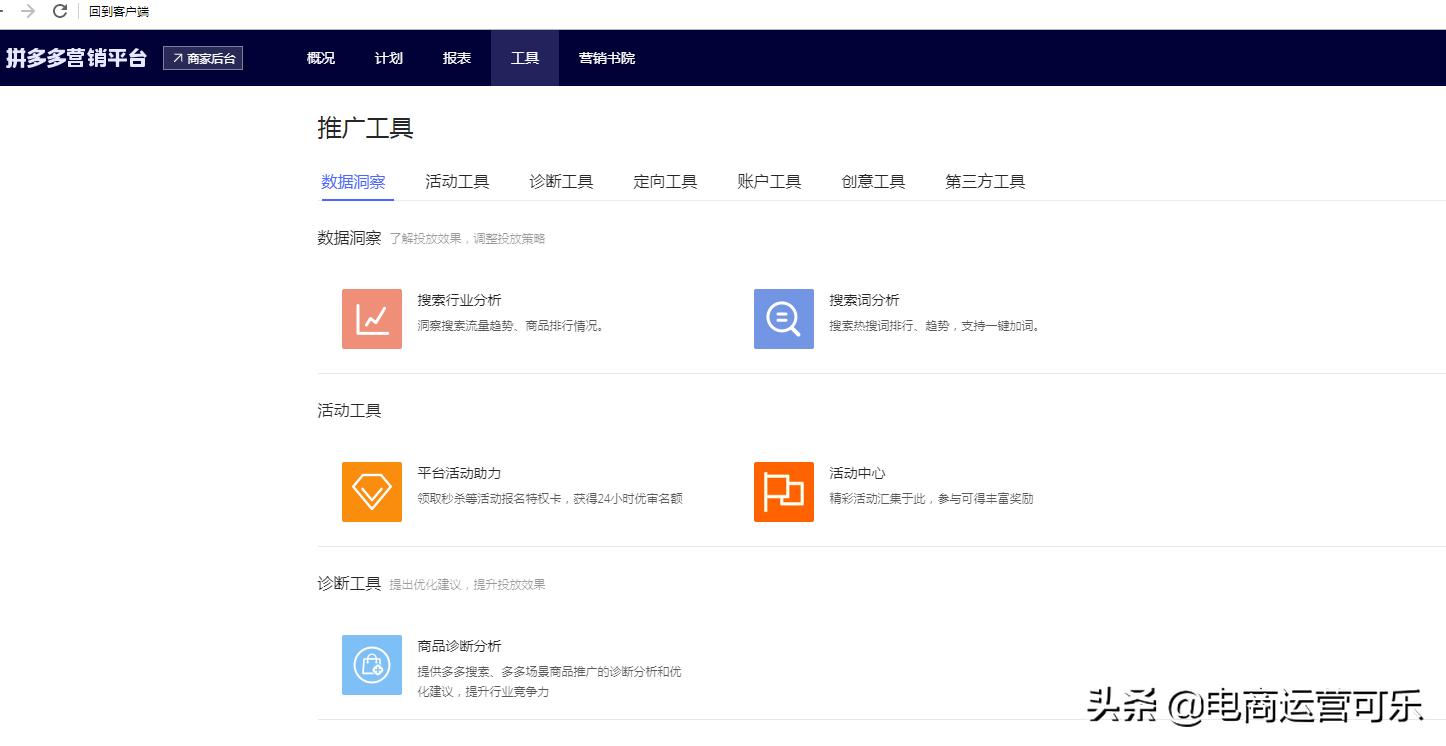Switch to the 第三方工具 tab
The width and height of the screenshot is (1446, 746).
pyautogui.click(x=983, y=181)
